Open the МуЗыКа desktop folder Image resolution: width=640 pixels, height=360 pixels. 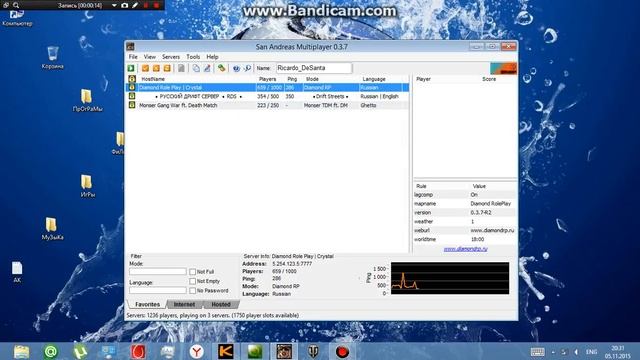[52, 229]
